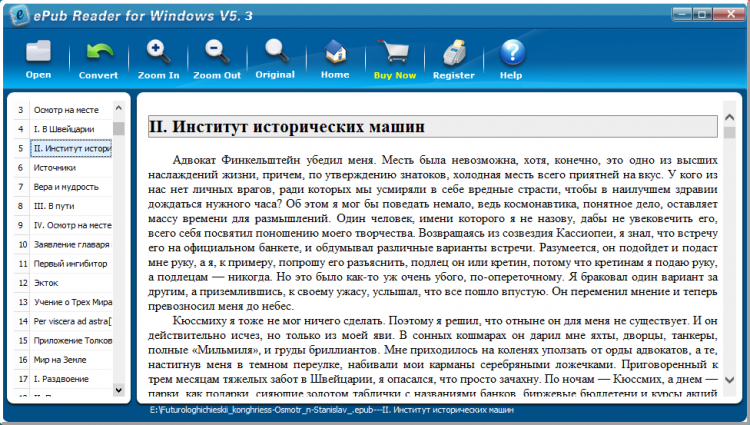Image resolution: width=750 pixels, height=425 pixels.
Task: Click the Zoom In magnifier icon
Action: 158,52
